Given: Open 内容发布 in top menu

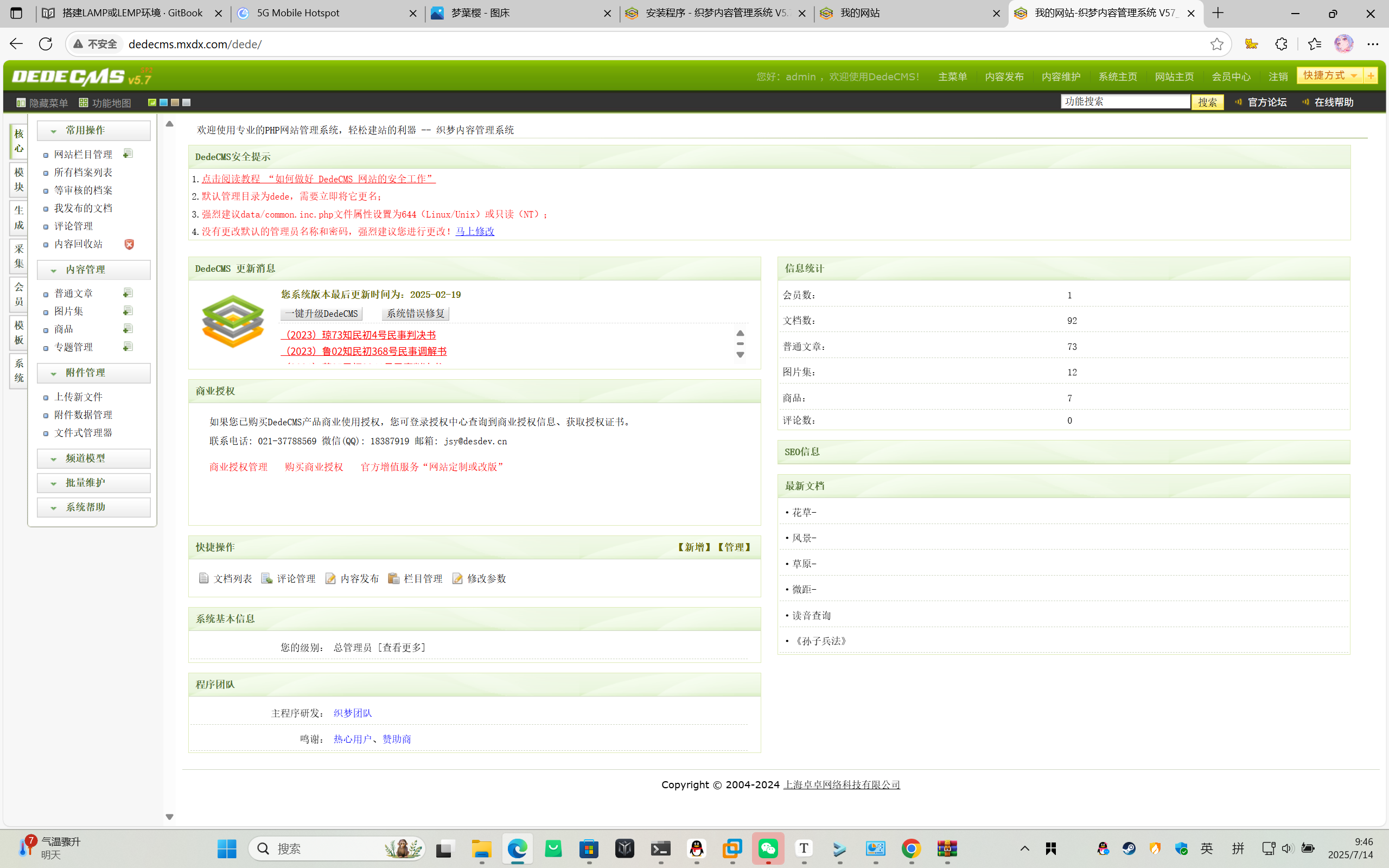Looking at the screenshot, I should 1004,77.
